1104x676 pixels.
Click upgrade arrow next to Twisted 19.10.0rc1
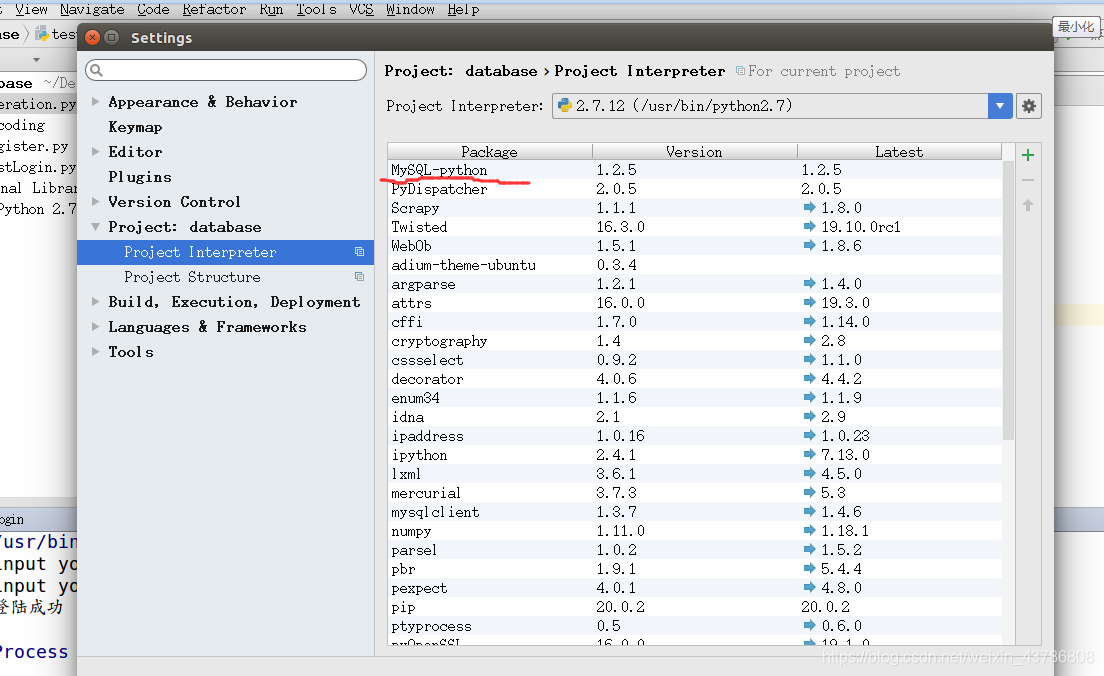[811, 226]
